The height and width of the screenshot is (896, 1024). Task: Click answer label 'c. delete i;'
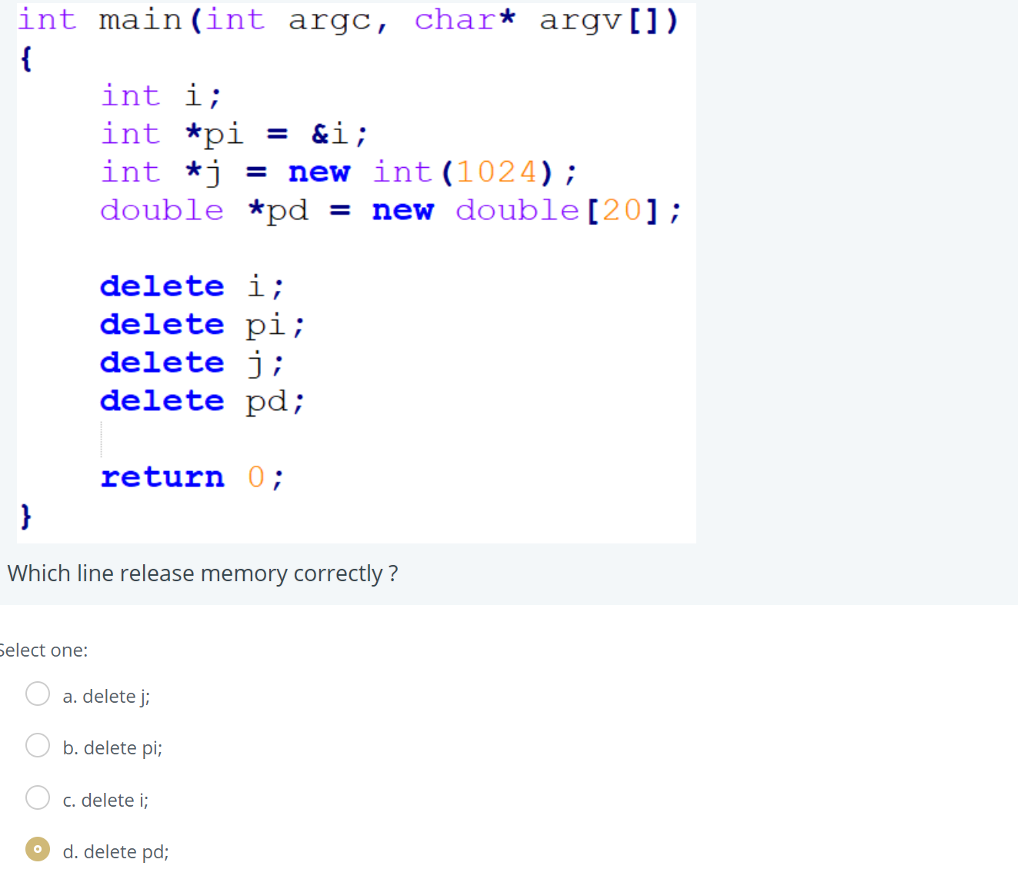(x=106, y=800)
